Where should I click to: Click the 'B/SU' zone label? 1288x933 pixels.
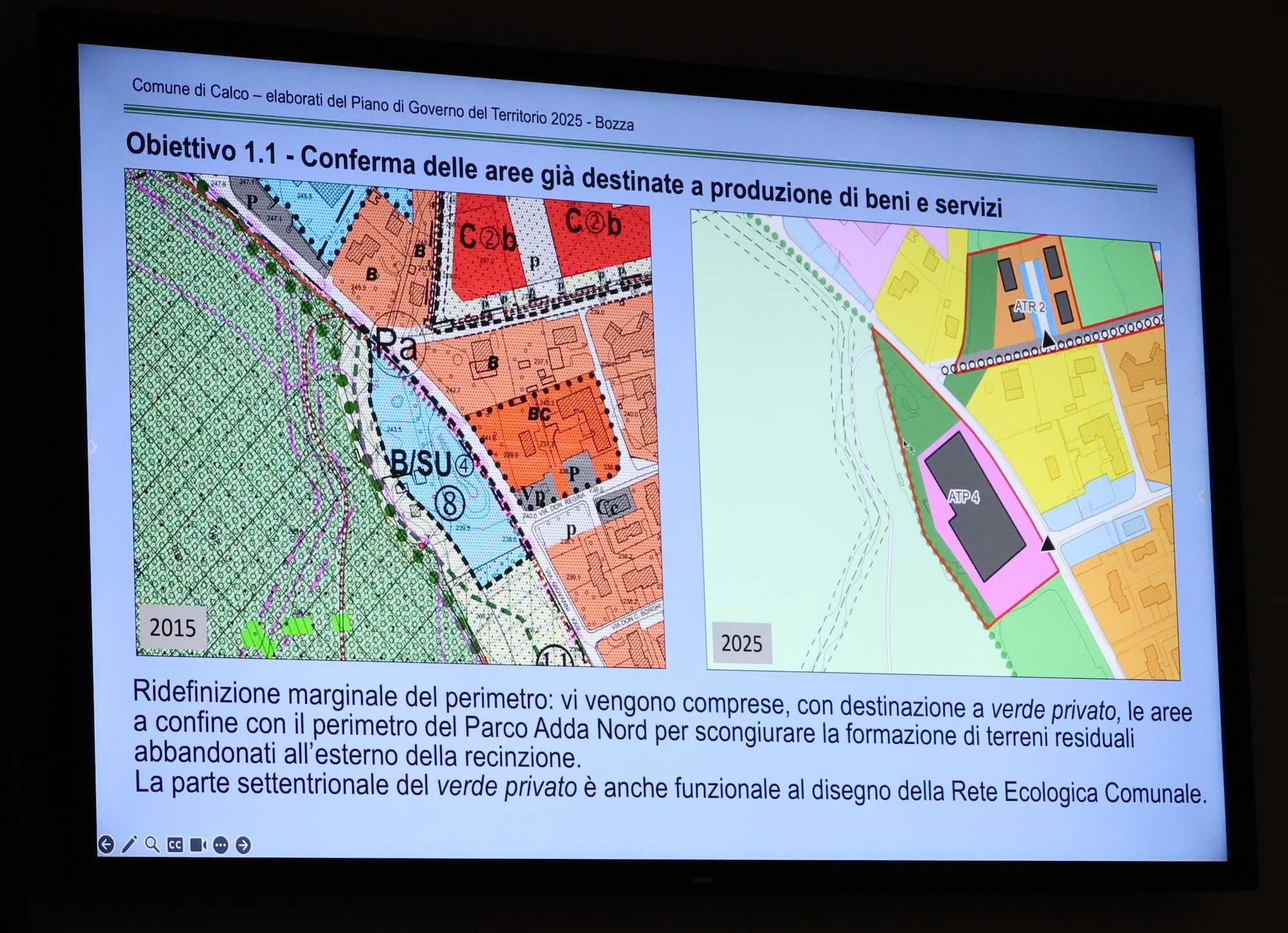(422, 464)
